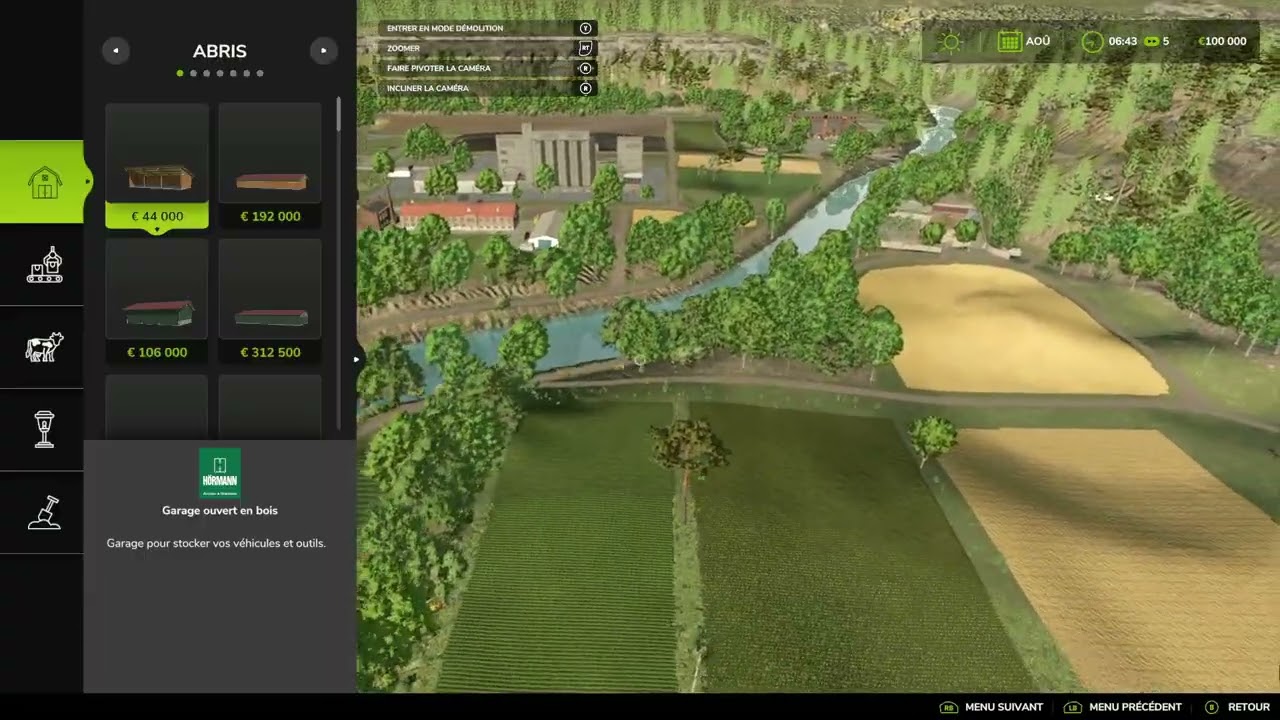
Task: Click the 'Garage ouvert en bois' title
Action: 220,510
